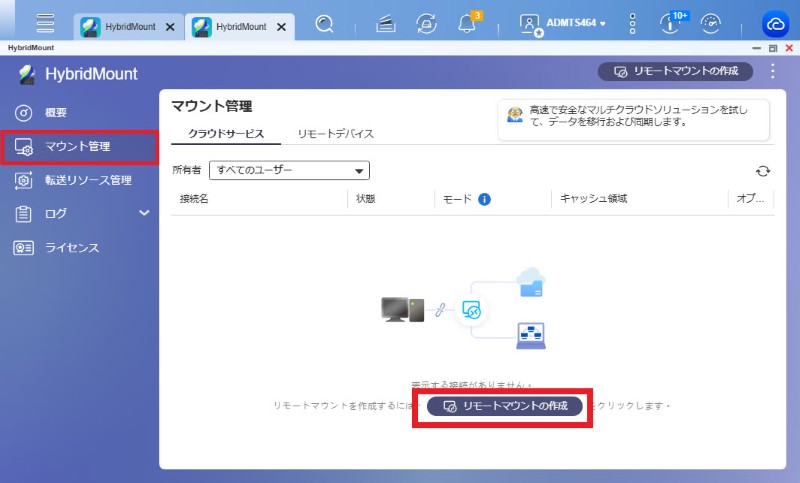Open the notifications bell icon
800x483 pixels.
click(x=467, y=25)
